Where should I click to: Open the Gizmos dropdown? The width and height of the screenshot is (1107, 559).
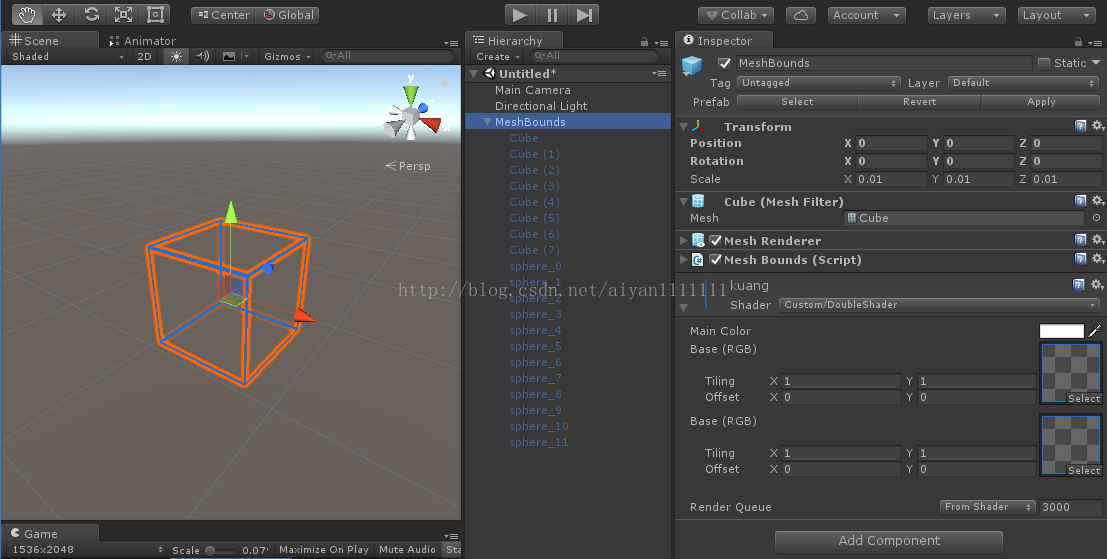coord(287,56)
